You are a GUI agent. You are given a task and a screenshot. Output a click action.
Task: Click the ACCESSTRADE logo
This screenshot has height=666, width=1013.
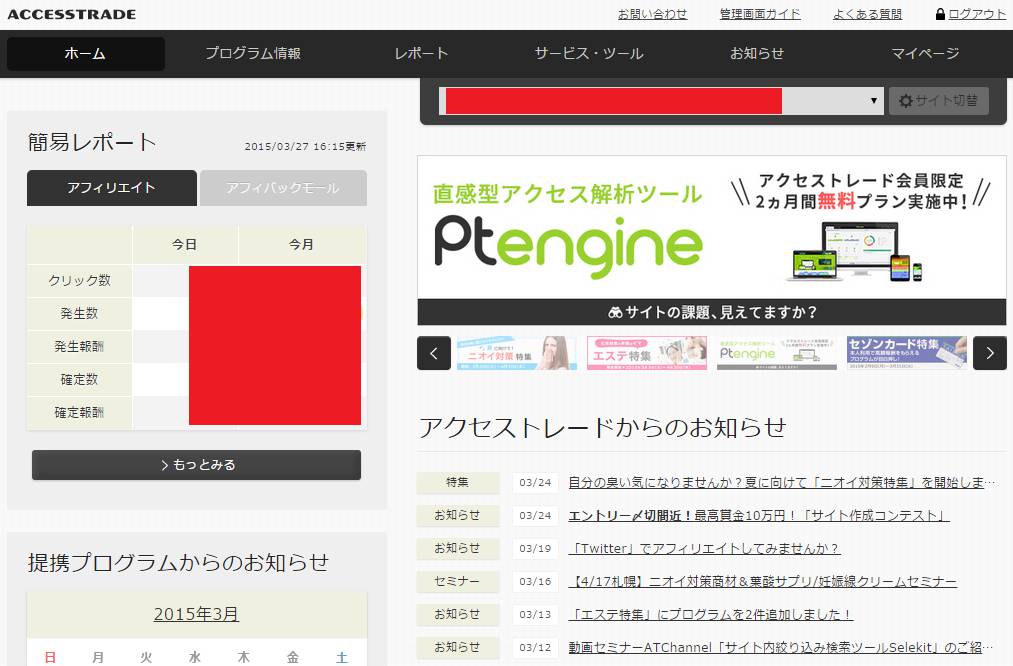72,14
